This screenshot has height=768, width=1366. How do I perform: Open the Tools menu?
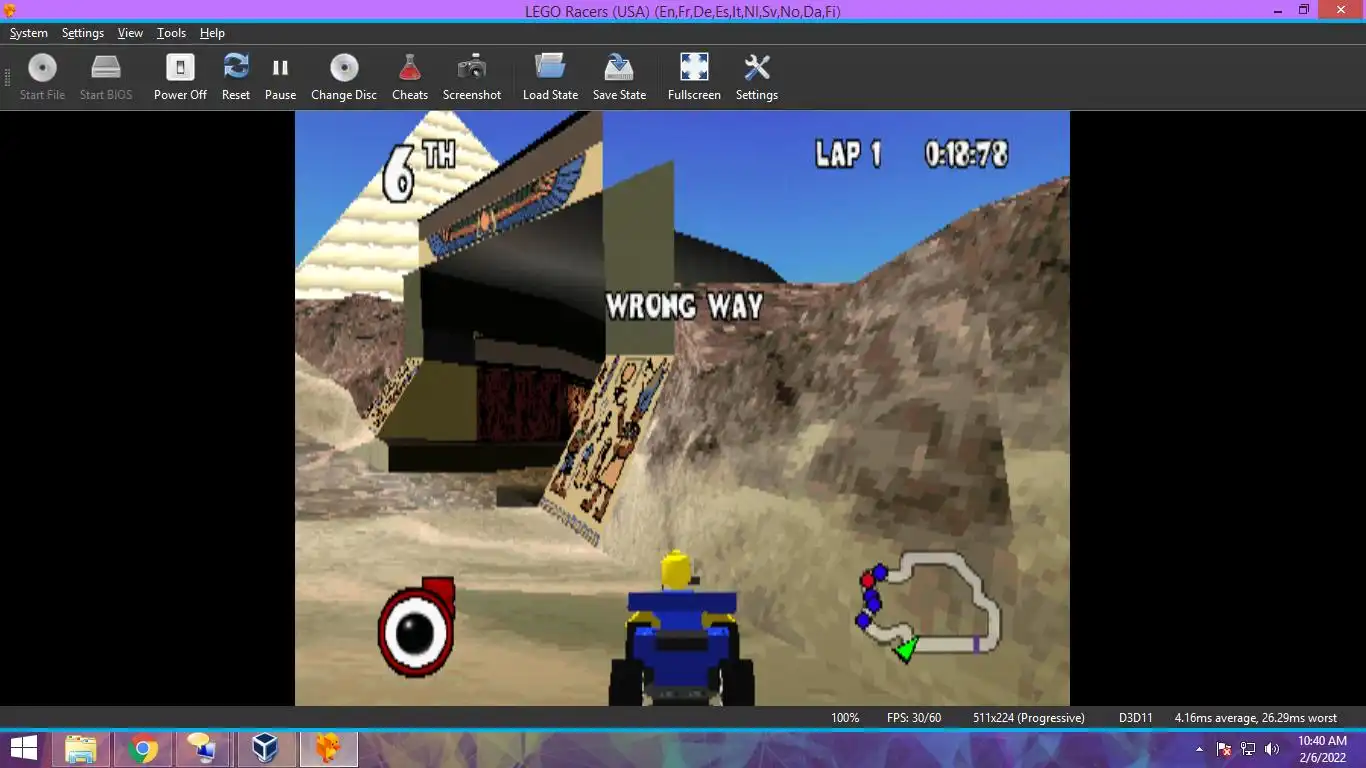click(171, 33)
